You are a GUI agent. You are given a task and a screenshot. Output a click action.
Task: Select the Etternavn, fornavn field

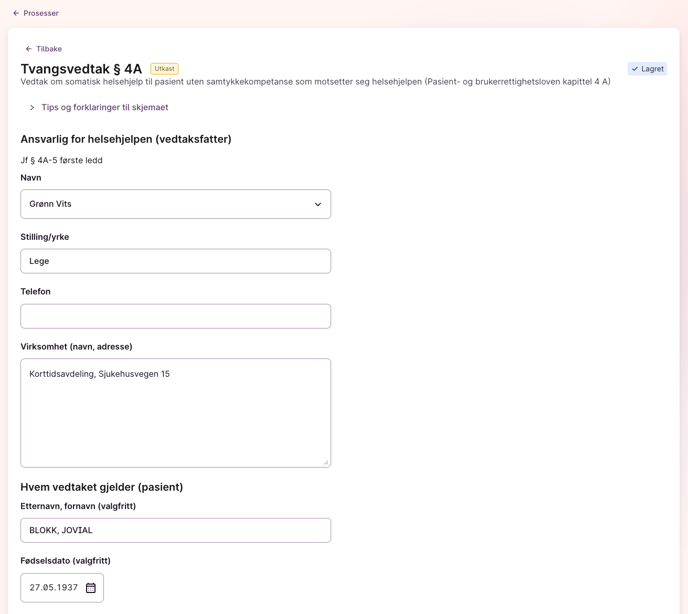[176, 530]
